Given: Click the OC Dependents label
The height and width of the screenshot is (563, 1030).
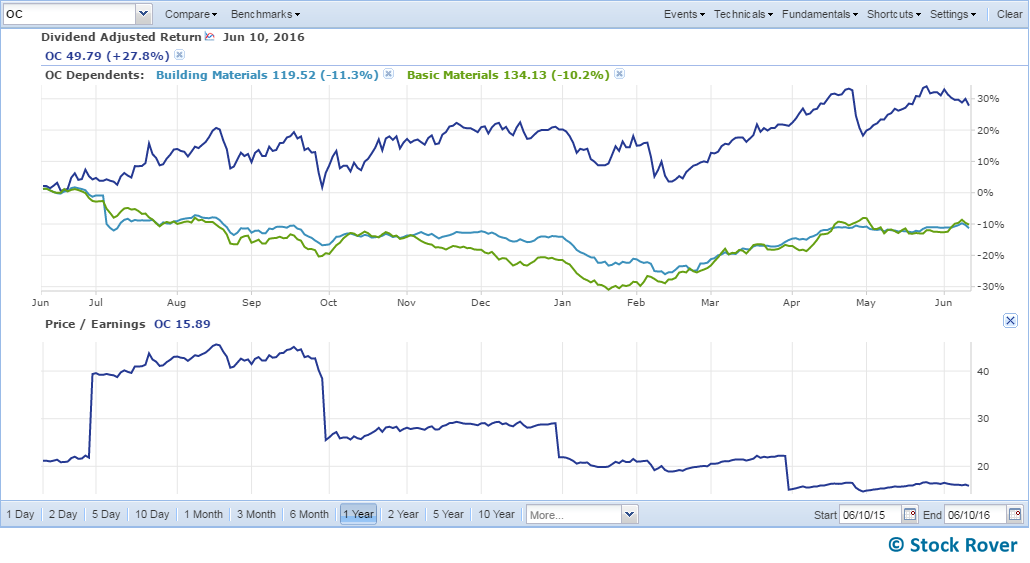Looking at the screenshot, I should [x=95, y=75].
